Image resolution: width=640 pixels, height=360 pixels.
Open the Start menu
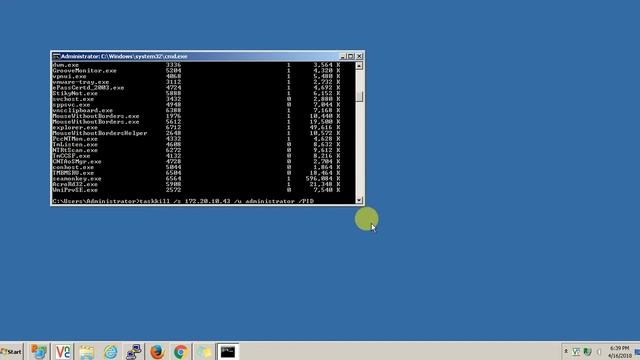11,351
